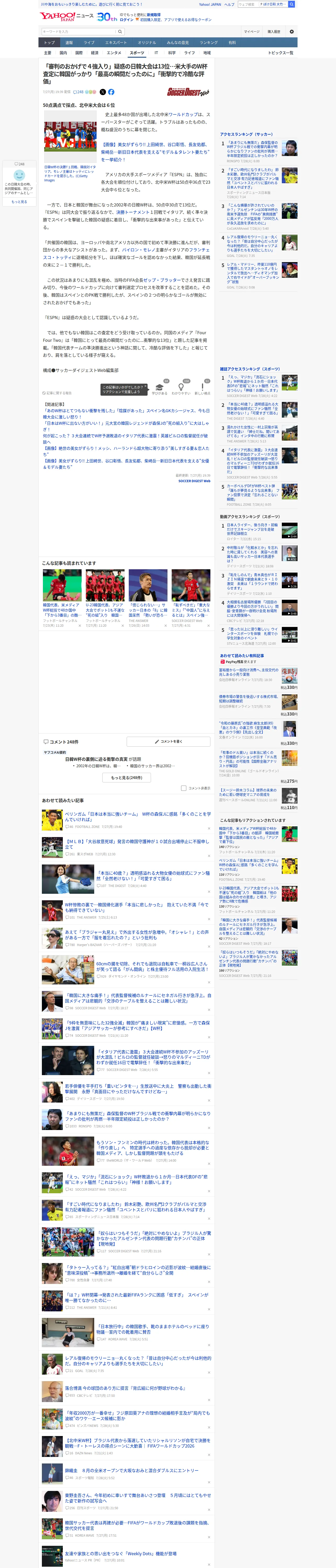Image resolution: width=336 pixels, height=1568 pixels.
Task: Click into the keyword search field
Action: pyautogui.click(x=79, y=32)
